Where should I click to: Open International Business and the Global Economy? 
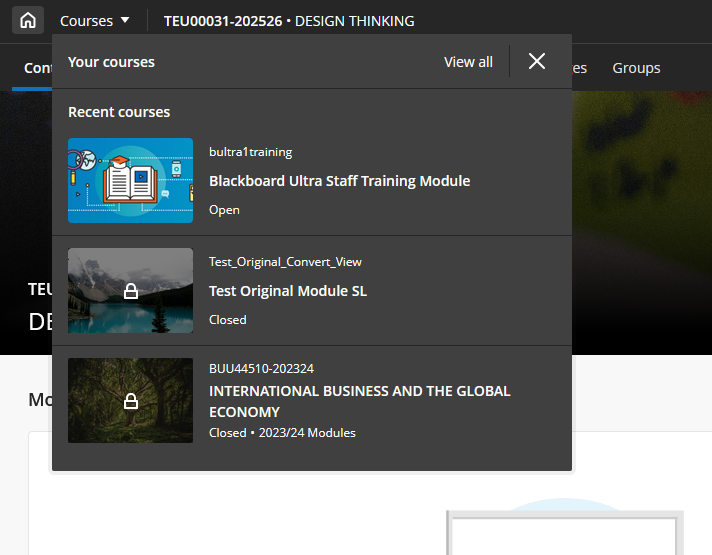coord(359,401)
